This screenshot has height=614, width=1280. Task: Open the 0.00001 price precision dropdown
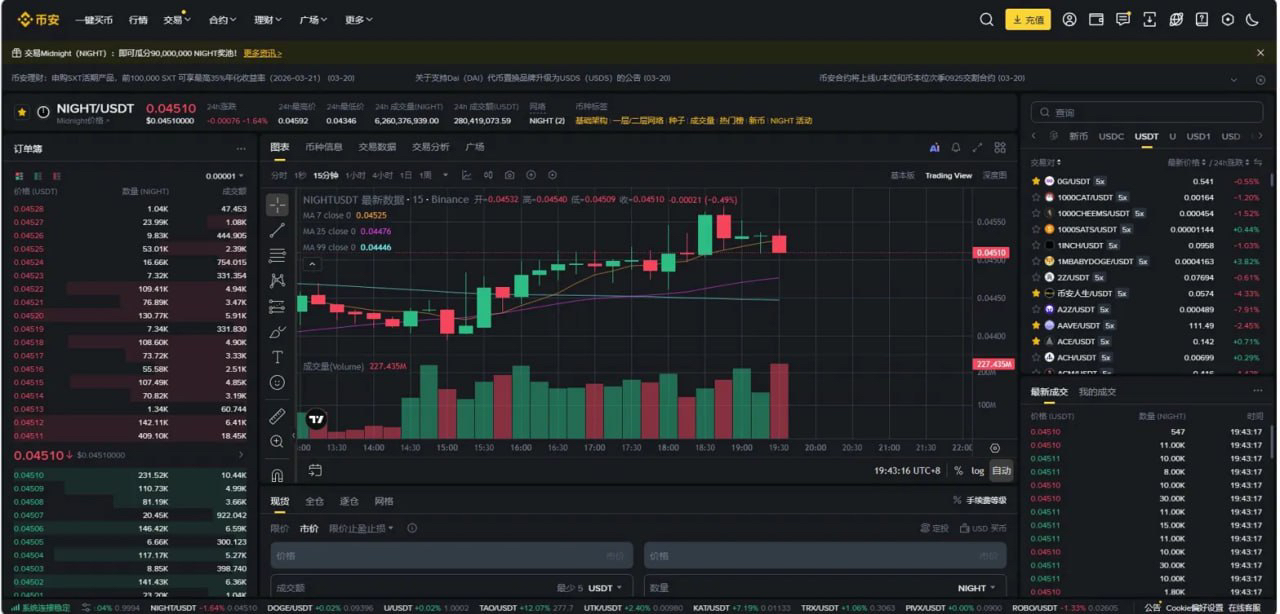(225, 176)
